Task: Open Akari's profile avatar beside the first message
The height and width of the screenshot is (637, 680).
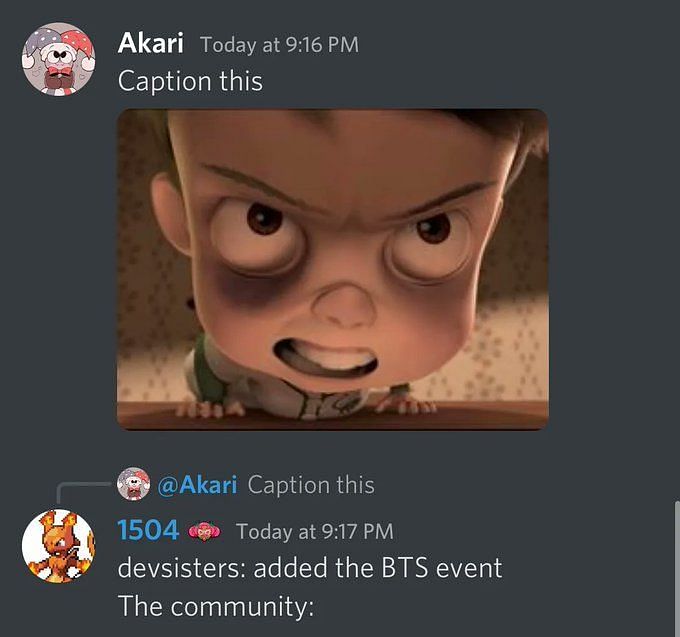Action: pyautogui.click(x=59, y=59)
